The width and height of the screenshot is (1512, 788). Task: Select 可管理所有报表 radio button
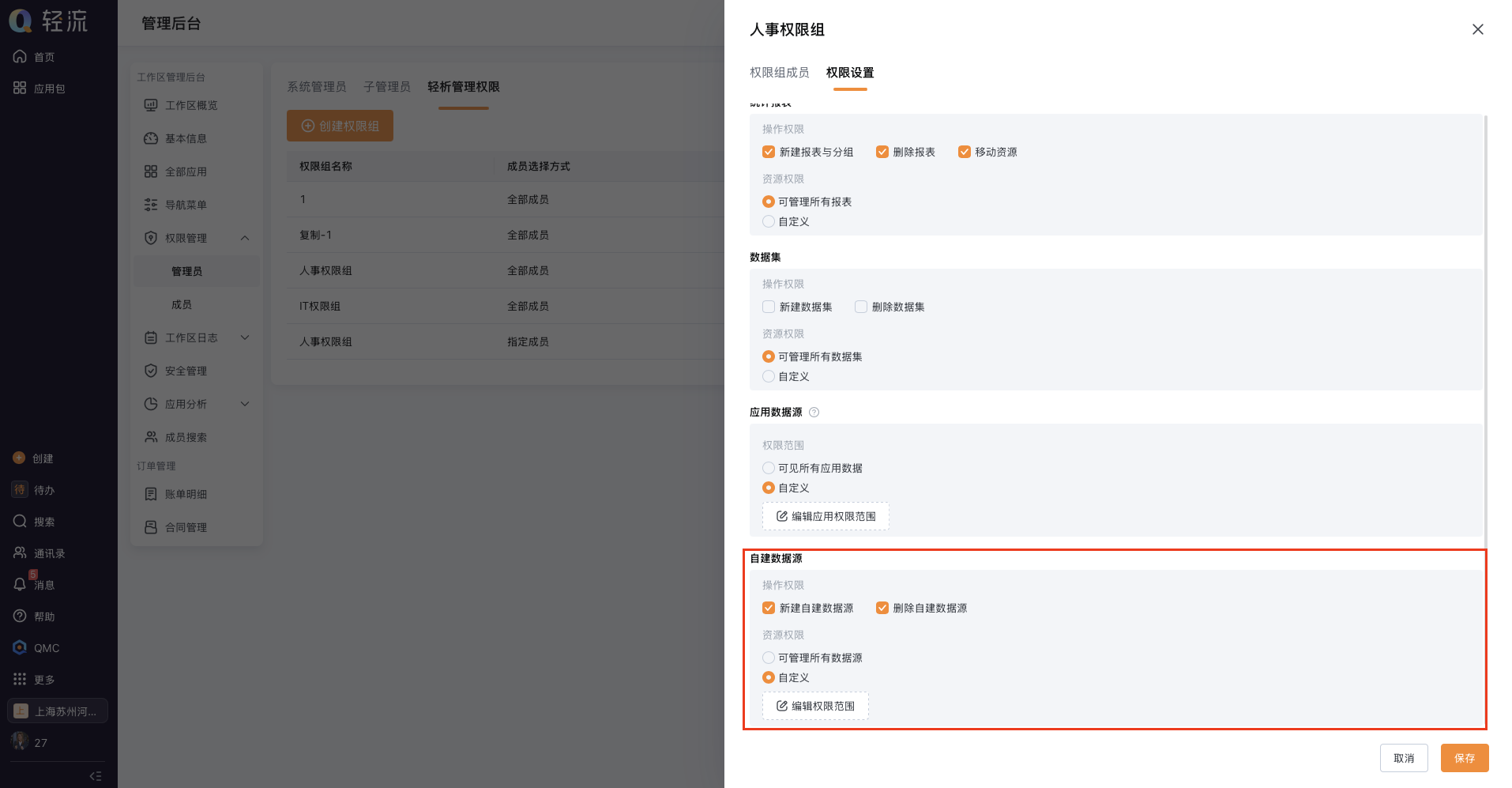click(769, 202)
